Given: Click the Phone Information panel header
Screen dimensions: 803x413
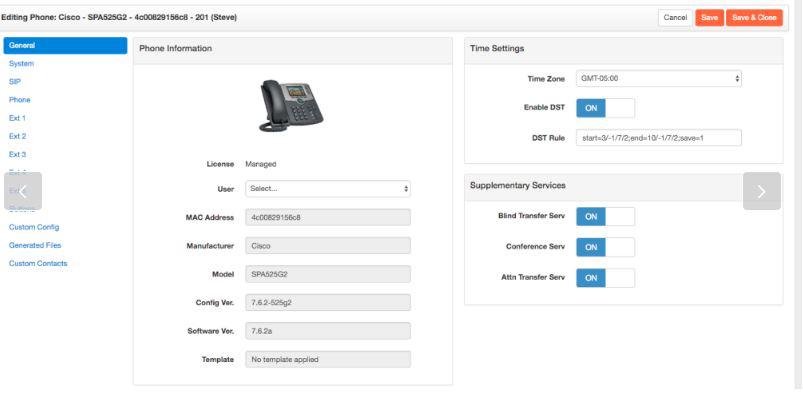Looking at the screenshot, I should pyautogui.click(x=292, y=50).
